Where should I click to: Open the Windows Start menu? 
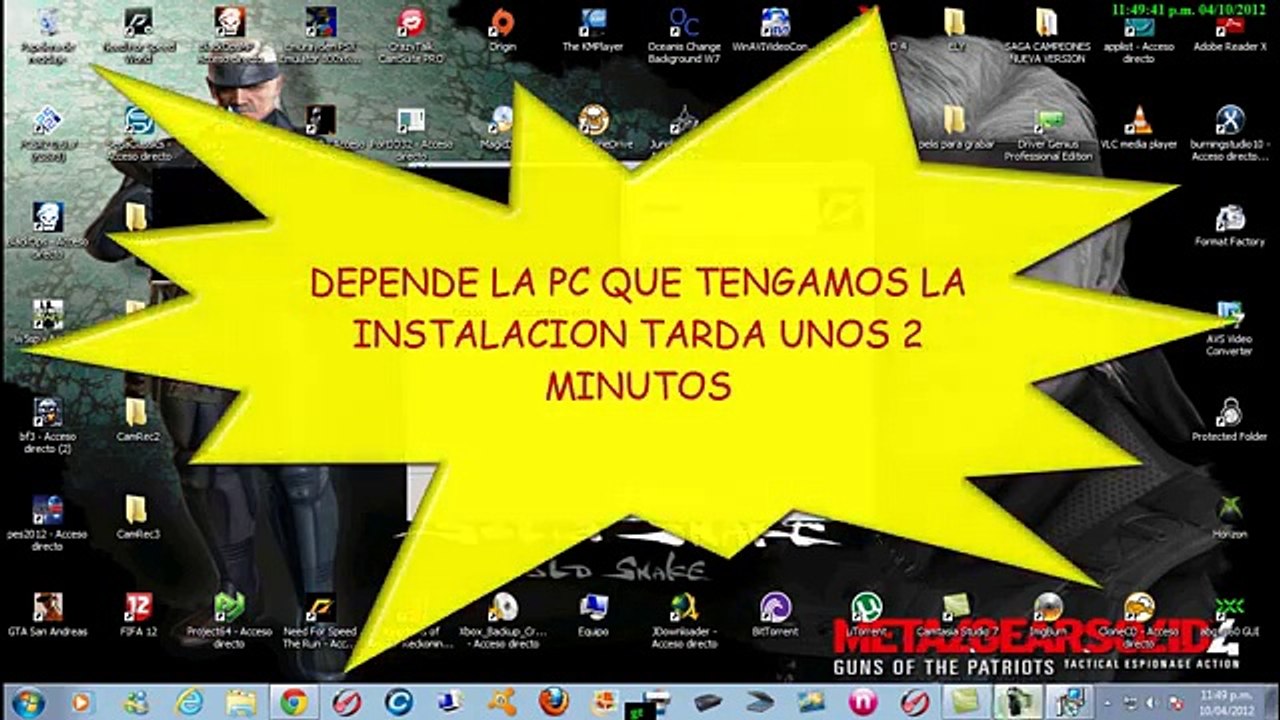[28, 702]
